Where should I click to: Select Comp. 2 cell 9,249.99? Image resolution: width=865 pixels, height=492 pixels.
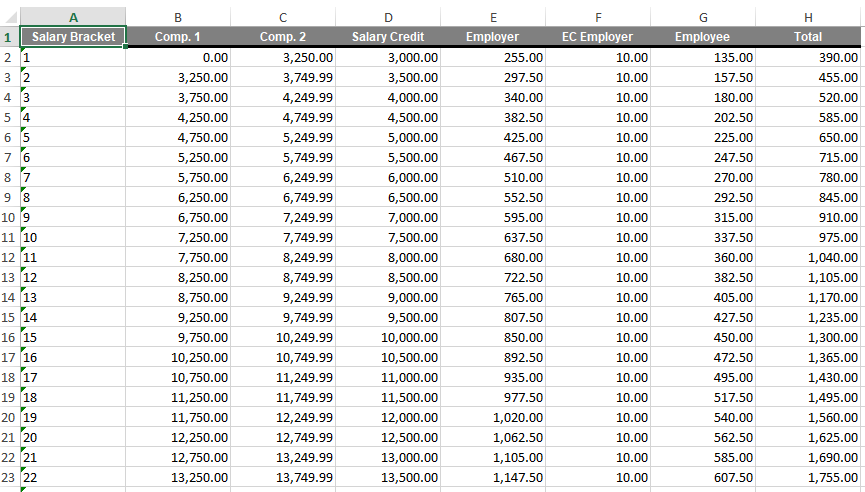283,298
